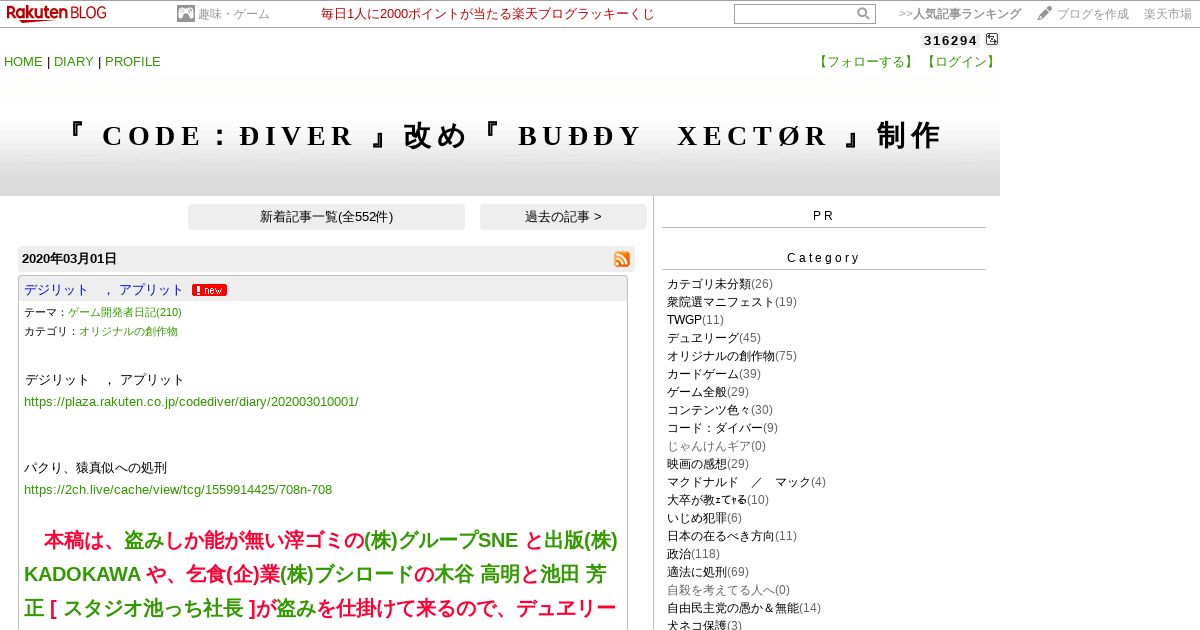Screen dimensions: 1200x630
Task: Select category 政治(118)
Action: pos(693,554)
